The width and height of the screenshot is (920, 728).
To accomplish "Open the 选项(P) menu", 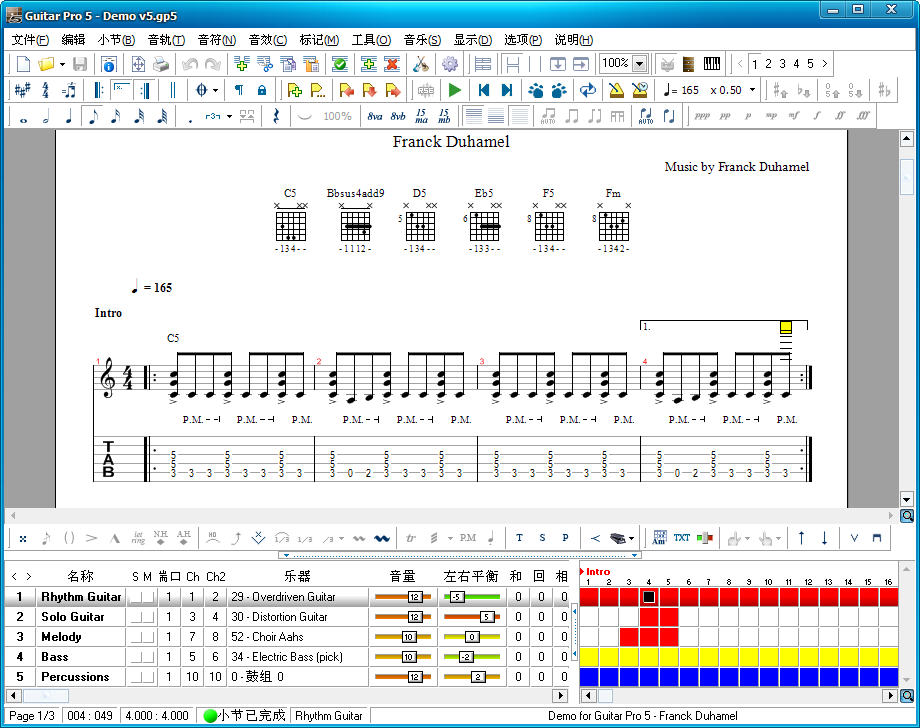I will (x=523, y=40).
